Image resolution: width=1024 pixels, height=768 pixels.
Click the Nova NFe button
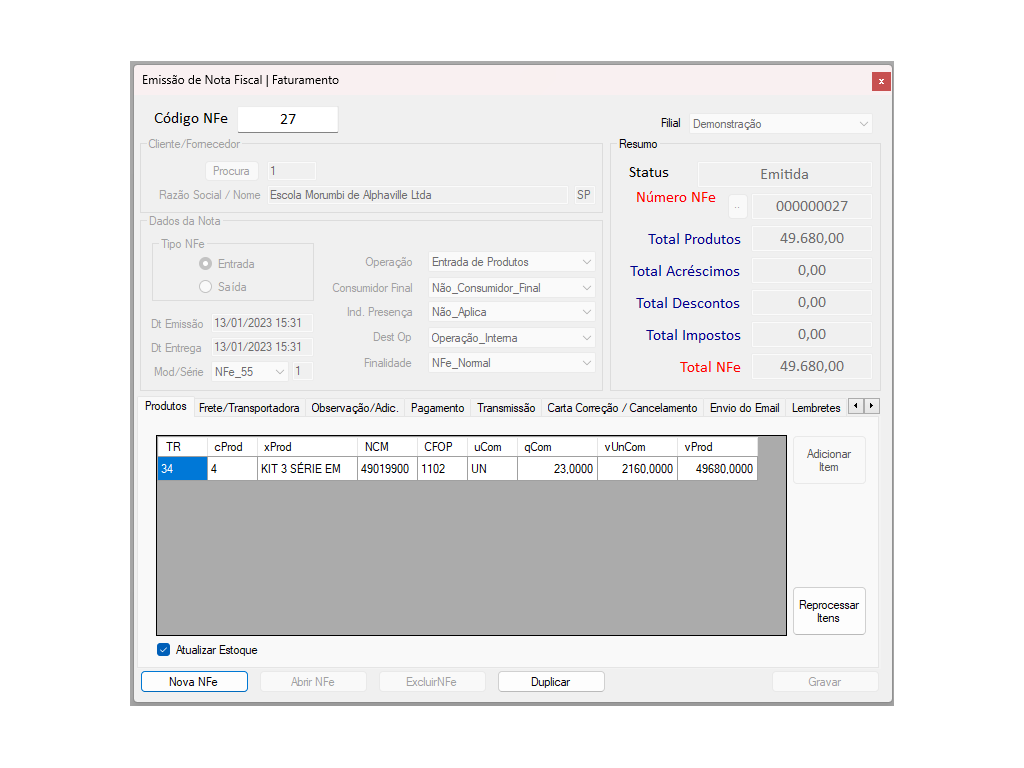[194, 682]
